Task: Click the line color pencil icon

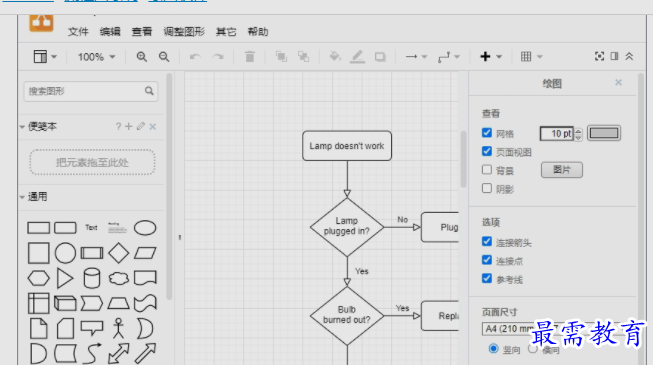Action: [357, 57]
